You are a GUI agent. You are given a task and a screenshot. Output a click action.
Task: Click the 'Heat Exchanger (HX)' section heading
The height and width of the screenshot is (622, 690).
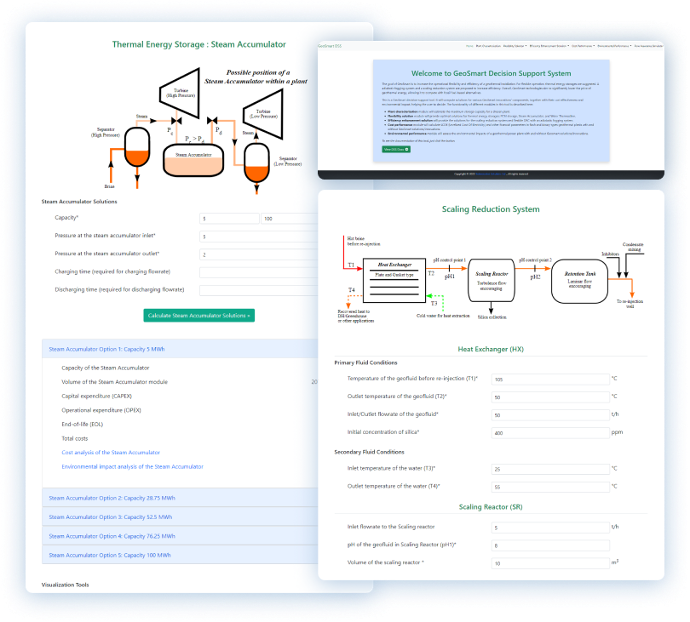[x=491, y=349]
